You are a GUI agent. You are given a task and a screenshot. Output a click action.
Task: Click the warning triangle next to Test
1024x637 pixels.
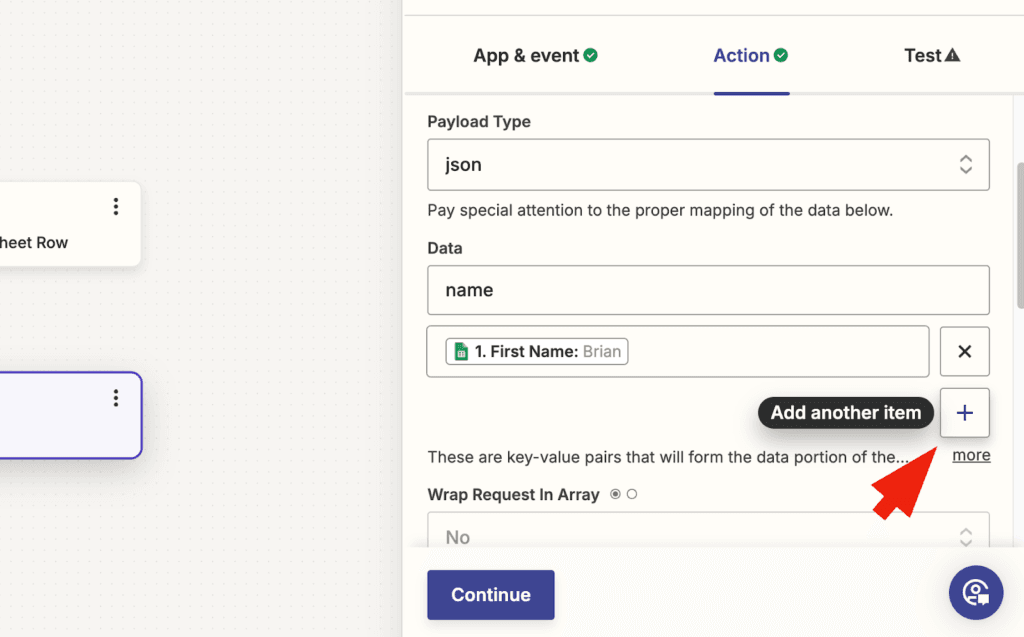click(x=952, y=55)
